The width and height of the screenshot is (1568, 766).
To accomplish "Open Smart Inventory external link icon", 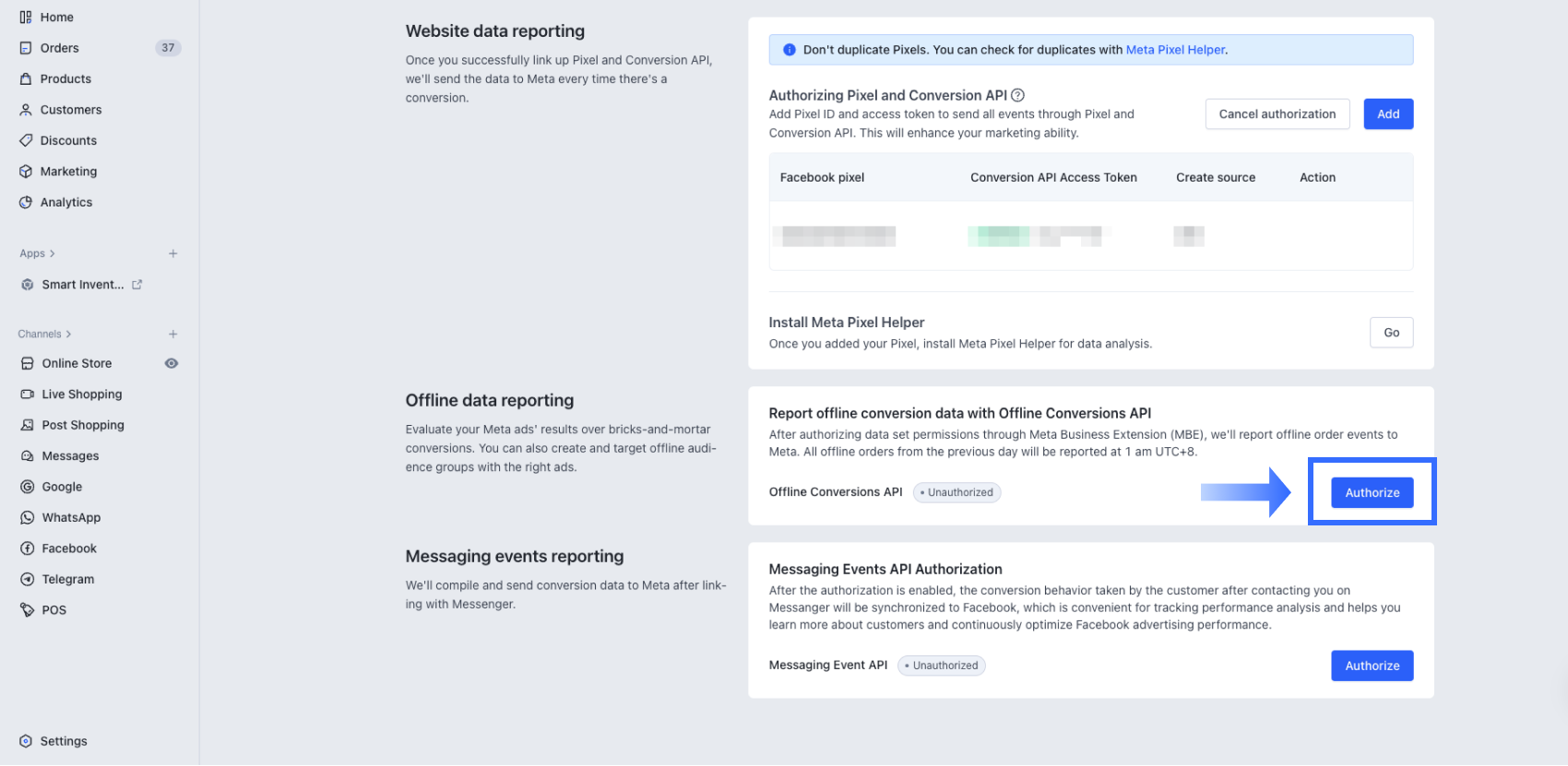I will (137, 285).
